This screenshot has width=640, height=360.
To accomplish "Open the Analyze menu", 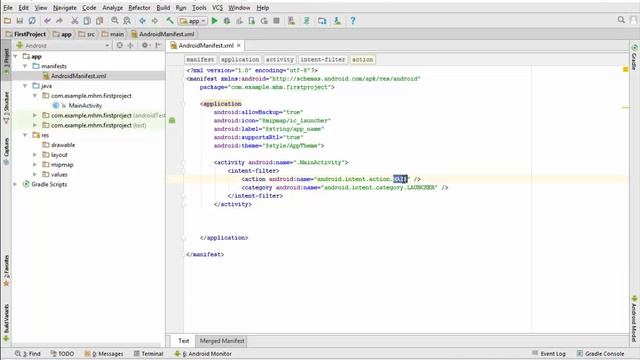I will point(112,7).
